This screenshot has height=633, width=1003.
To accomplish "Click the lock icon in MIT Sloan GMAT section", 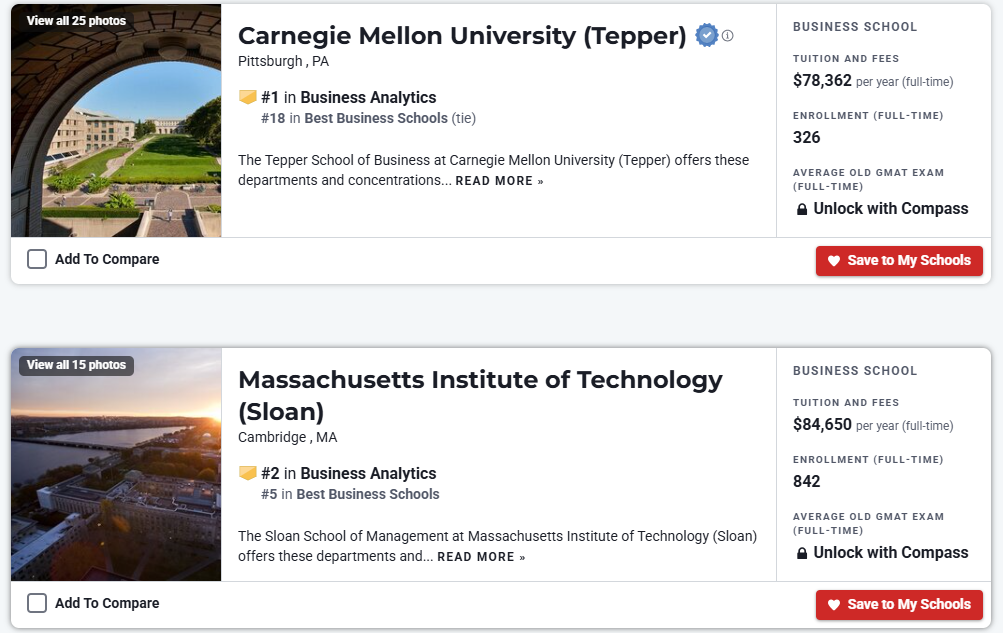I will coord(802,553).
